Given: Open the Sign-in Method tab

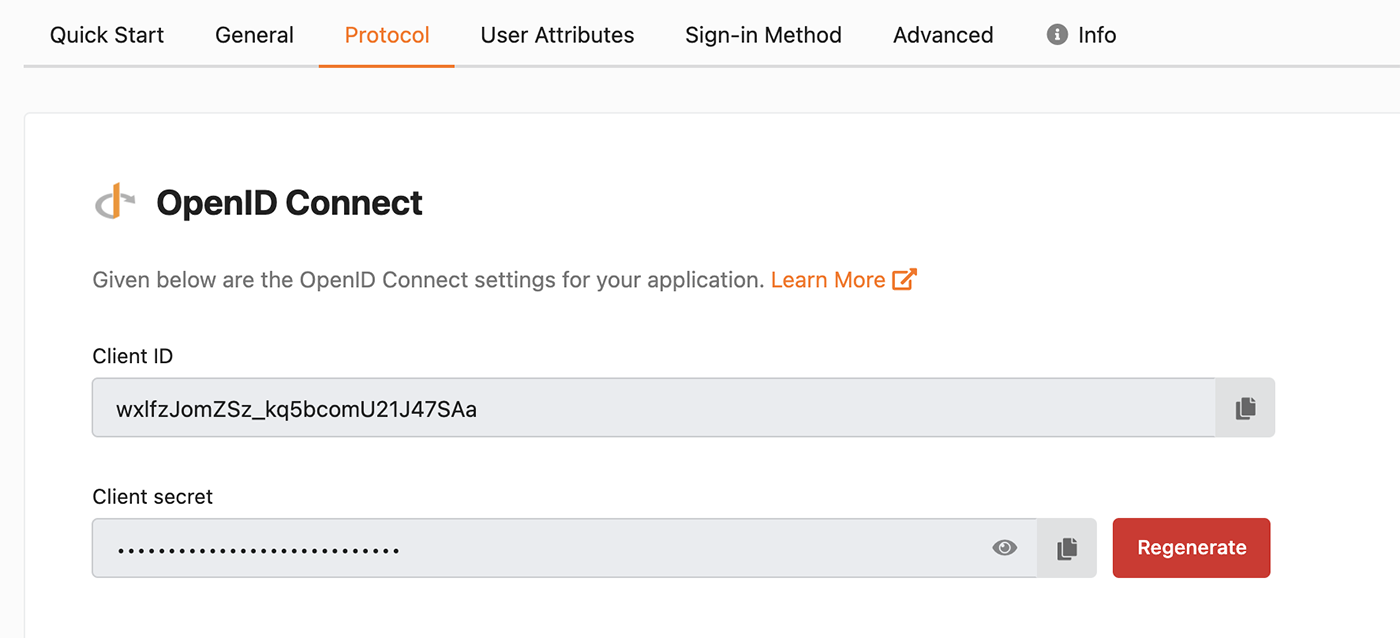Looking at the screenshot, I should [763, 35].
